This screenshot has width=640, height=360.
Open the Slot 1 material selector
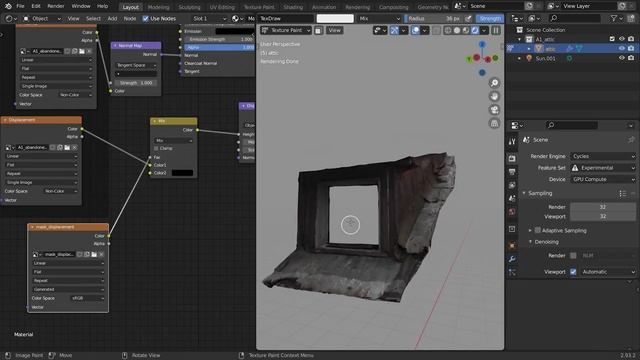point(209,18)
